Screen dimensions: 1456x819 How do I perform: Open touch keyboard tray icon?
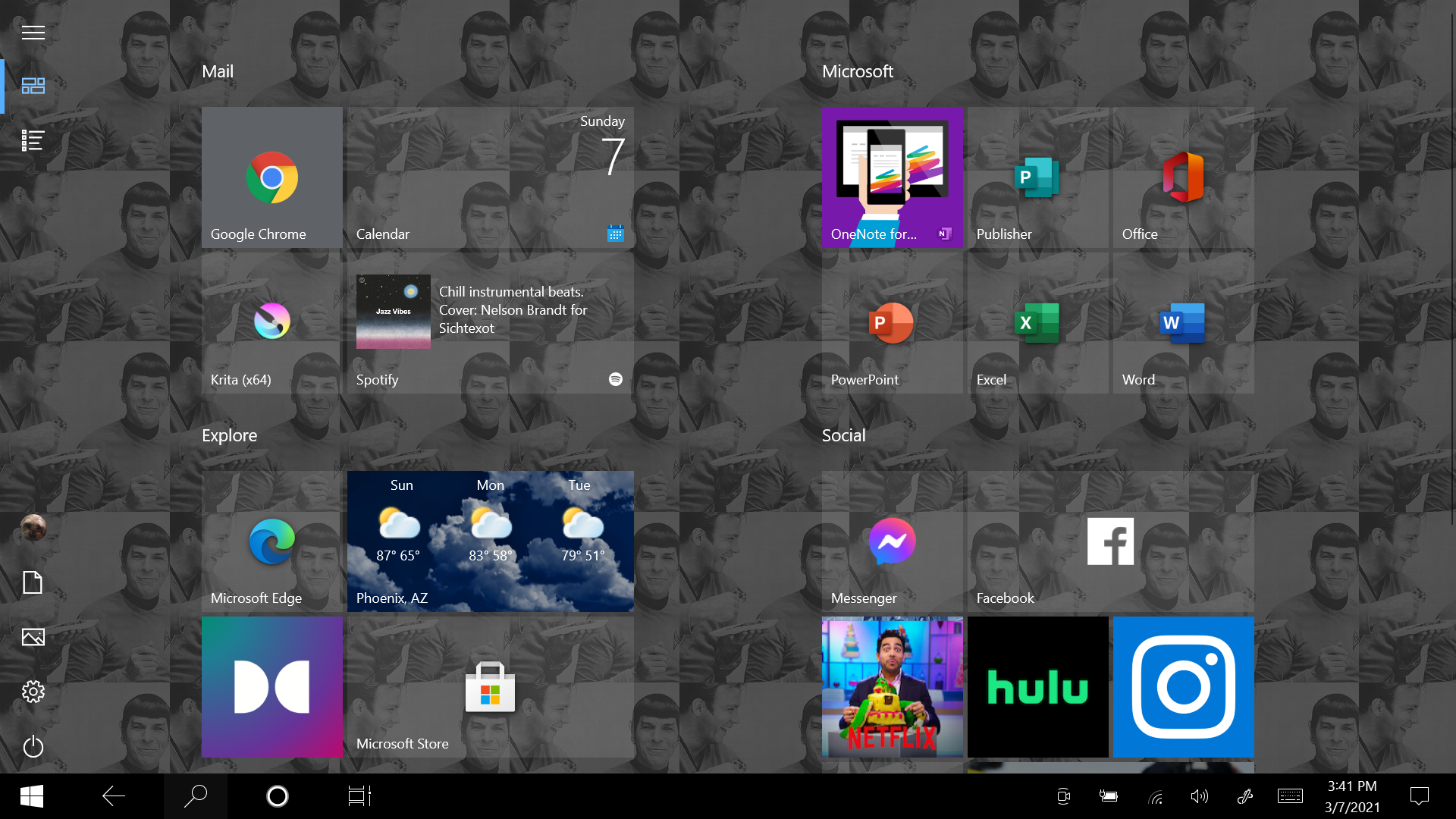tap(1290, 796)
